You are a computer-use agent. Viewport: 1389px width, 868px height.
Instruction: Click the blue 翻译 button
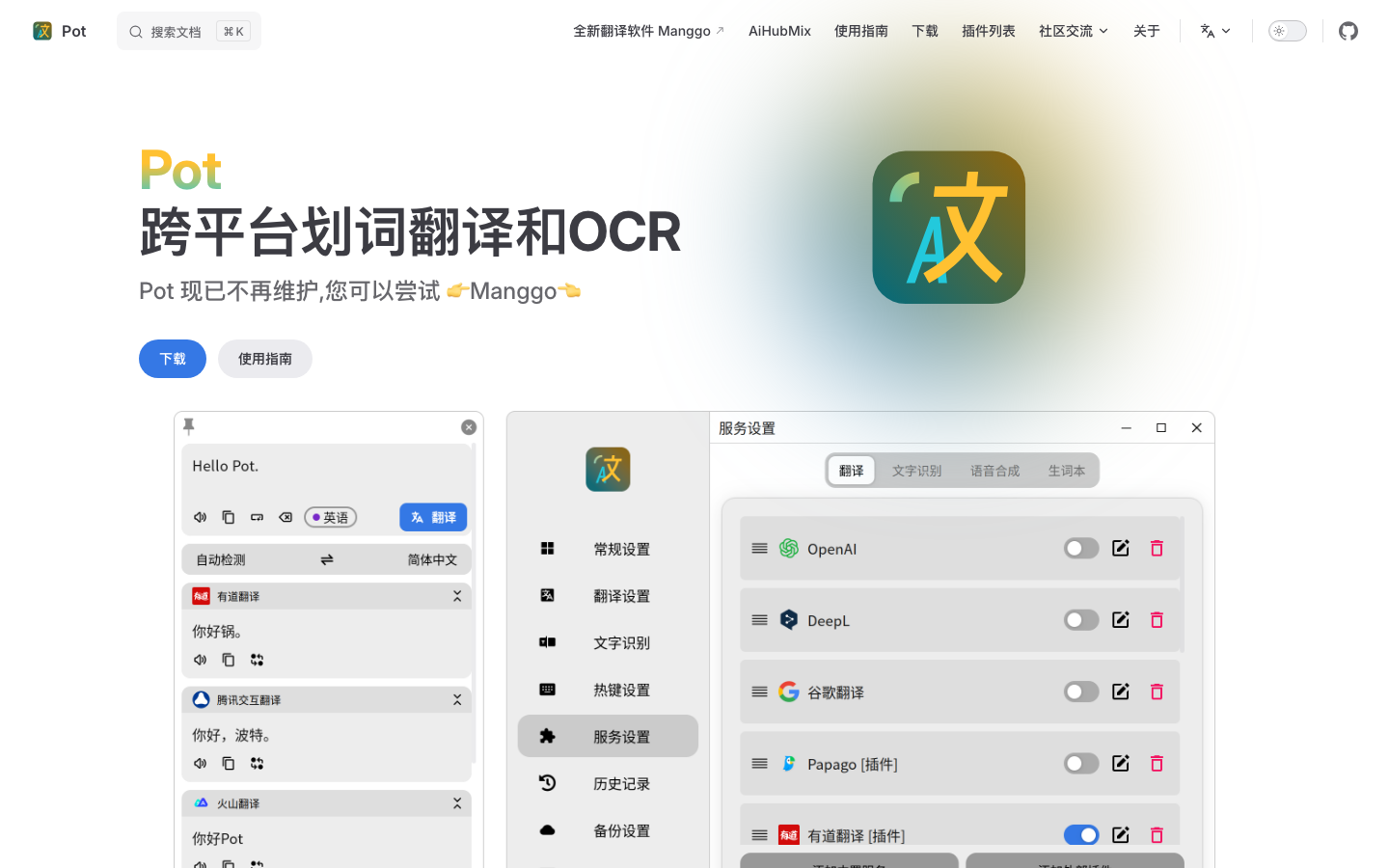[433, 517]
